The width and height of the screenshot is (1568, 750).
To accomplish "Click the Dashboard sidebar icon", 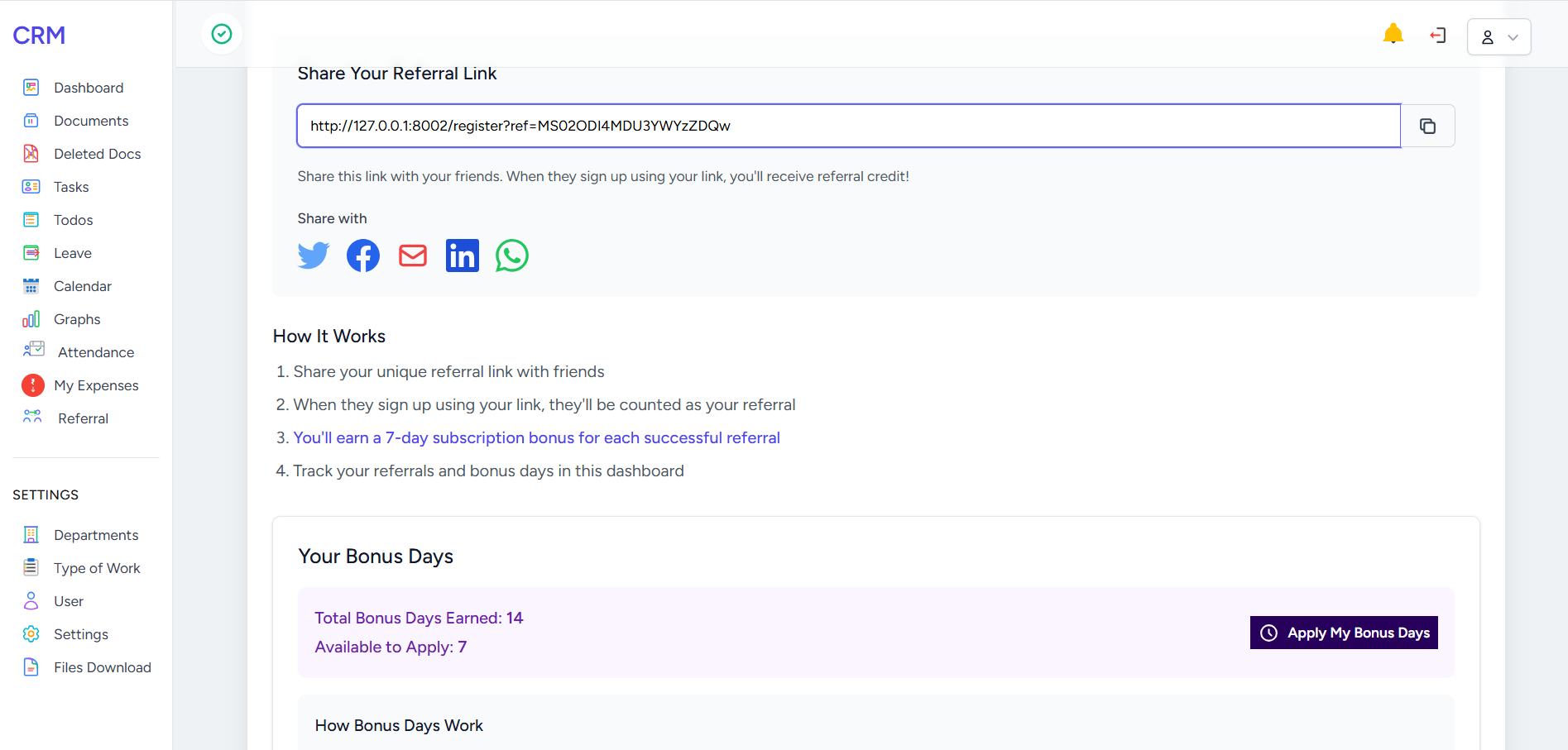I will tap(31, 88).
